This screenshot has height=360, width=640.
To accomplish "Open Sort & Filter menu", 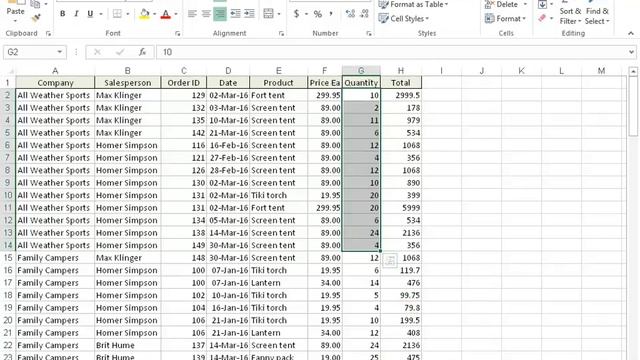I will [570, 16].
